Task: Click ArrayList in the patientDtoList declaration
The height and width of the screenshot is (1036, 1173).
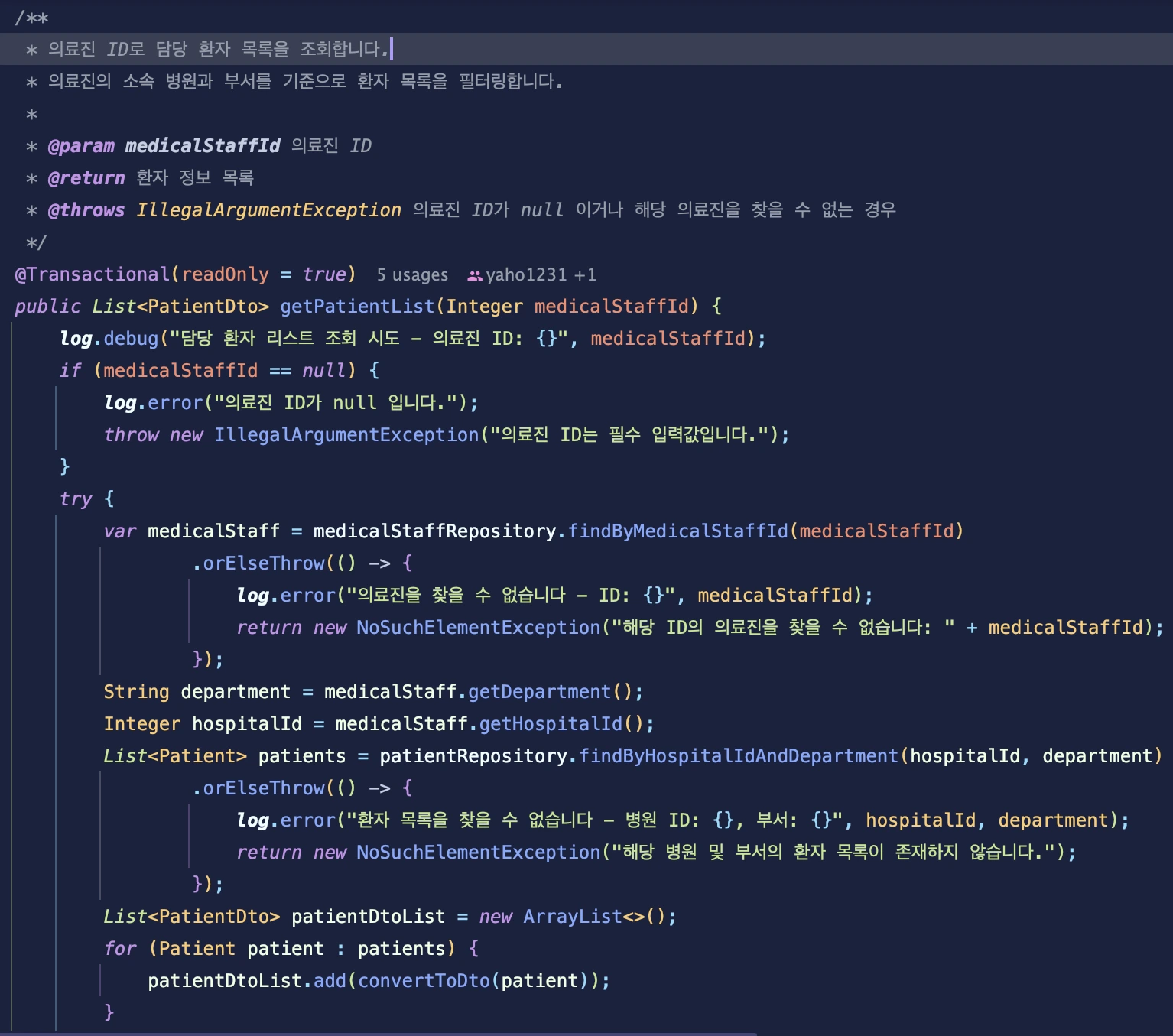Action: (x=572, y=917)
